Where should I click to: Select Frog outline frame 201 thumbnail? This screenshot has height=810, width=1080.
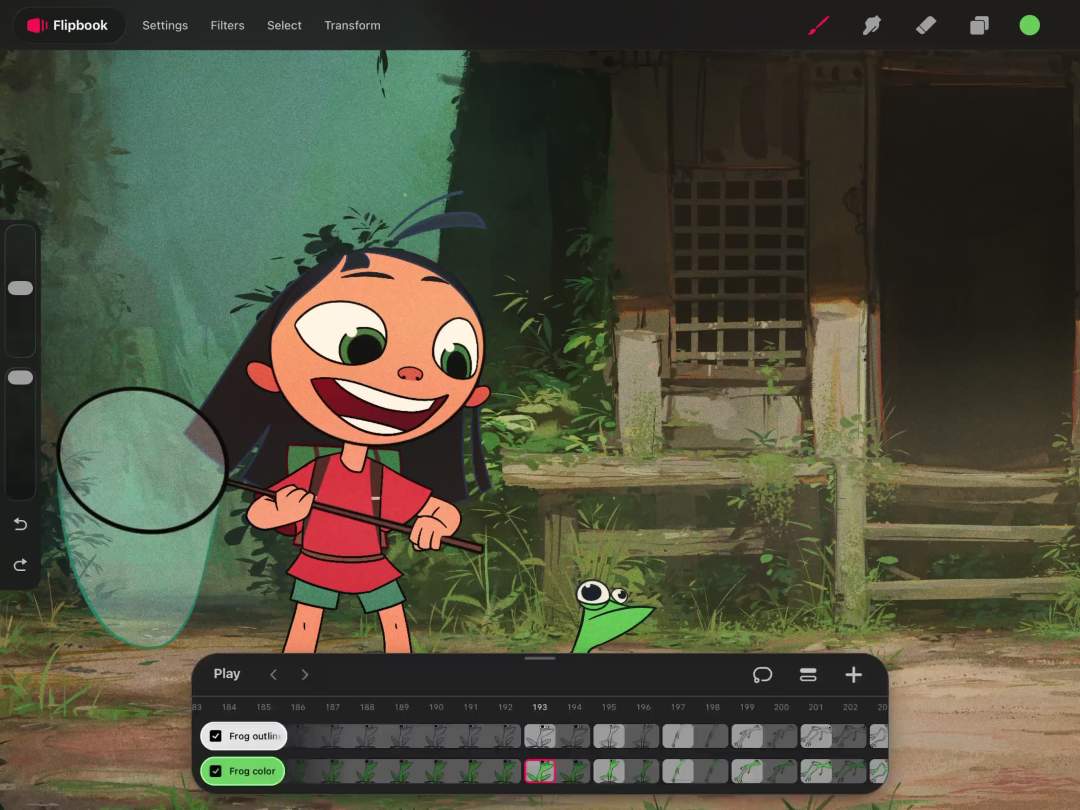coord(816,736)
